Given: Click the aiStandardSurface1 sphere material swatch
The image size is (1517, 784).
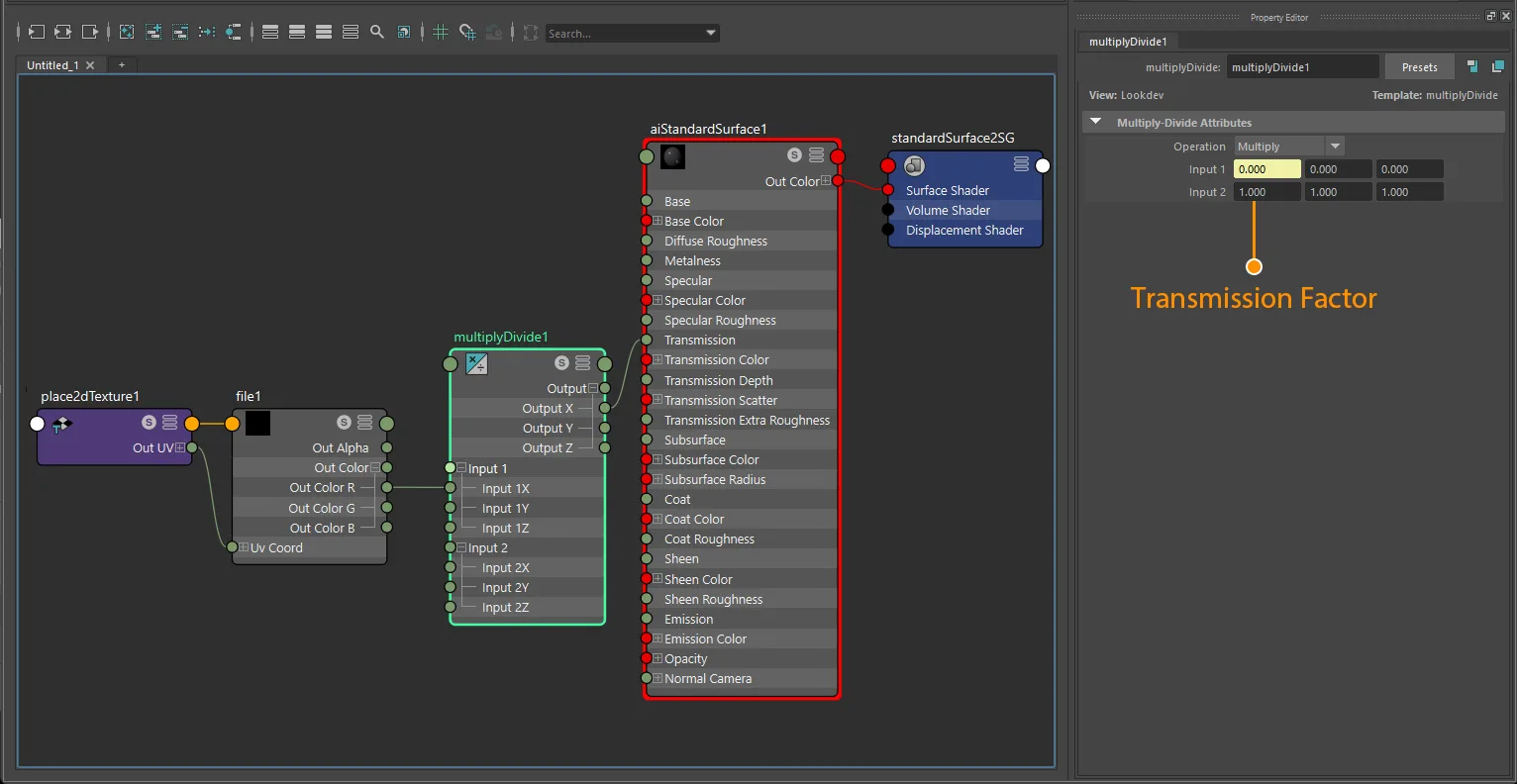Looking at the screenshot, I should pos(673,156).
